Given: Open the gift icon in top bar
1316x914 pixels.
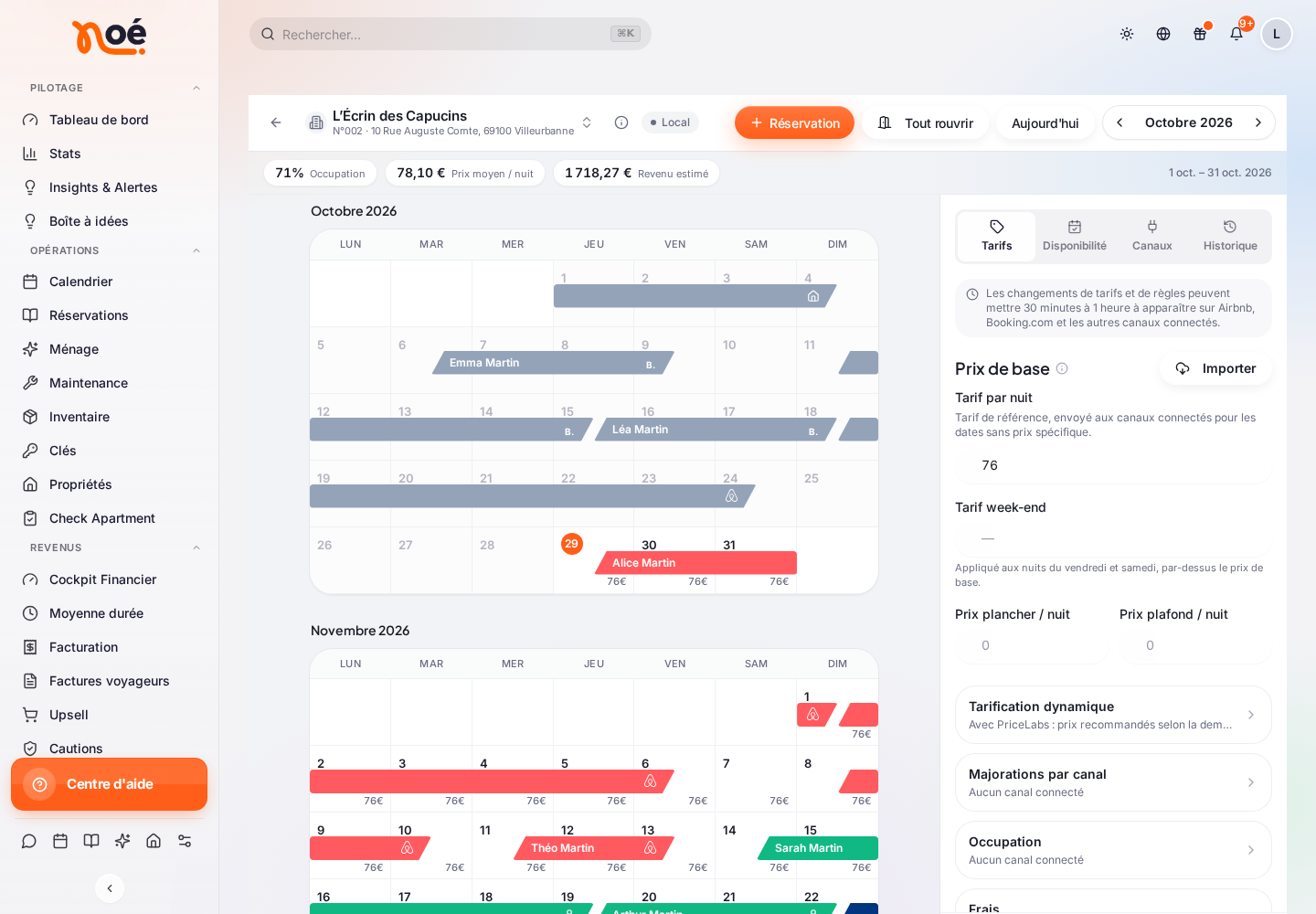Looking at the screenshot, I should coord(1200,34).
